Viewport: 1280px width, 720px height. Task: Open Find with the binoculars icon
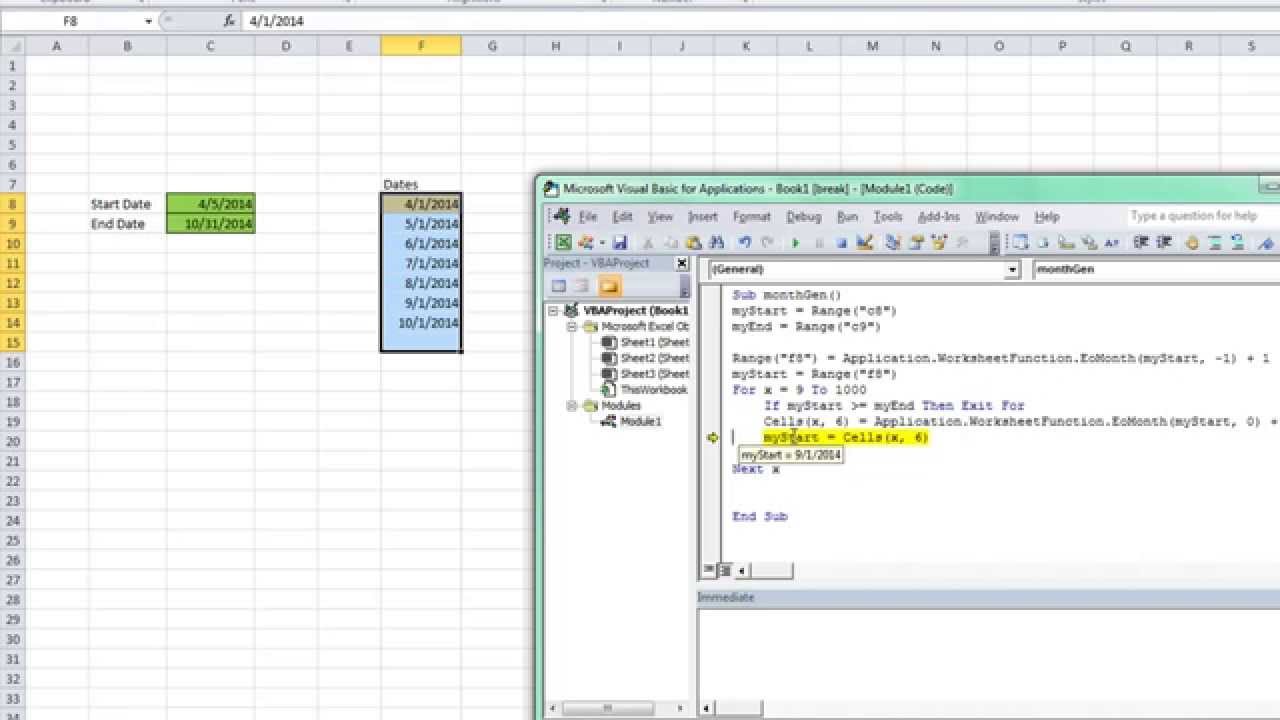(717, 242)
